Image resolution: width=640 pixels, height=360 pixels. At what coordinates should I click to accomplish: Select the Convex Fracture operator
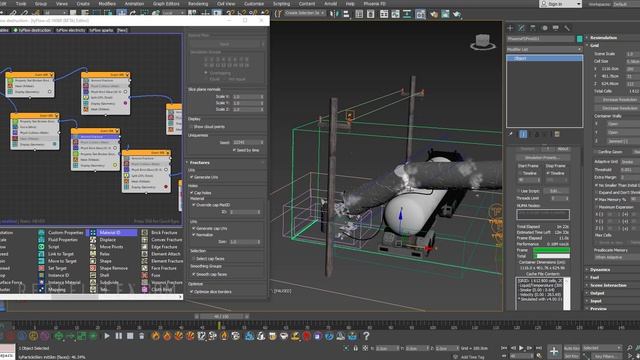click(x=167, y=240)
